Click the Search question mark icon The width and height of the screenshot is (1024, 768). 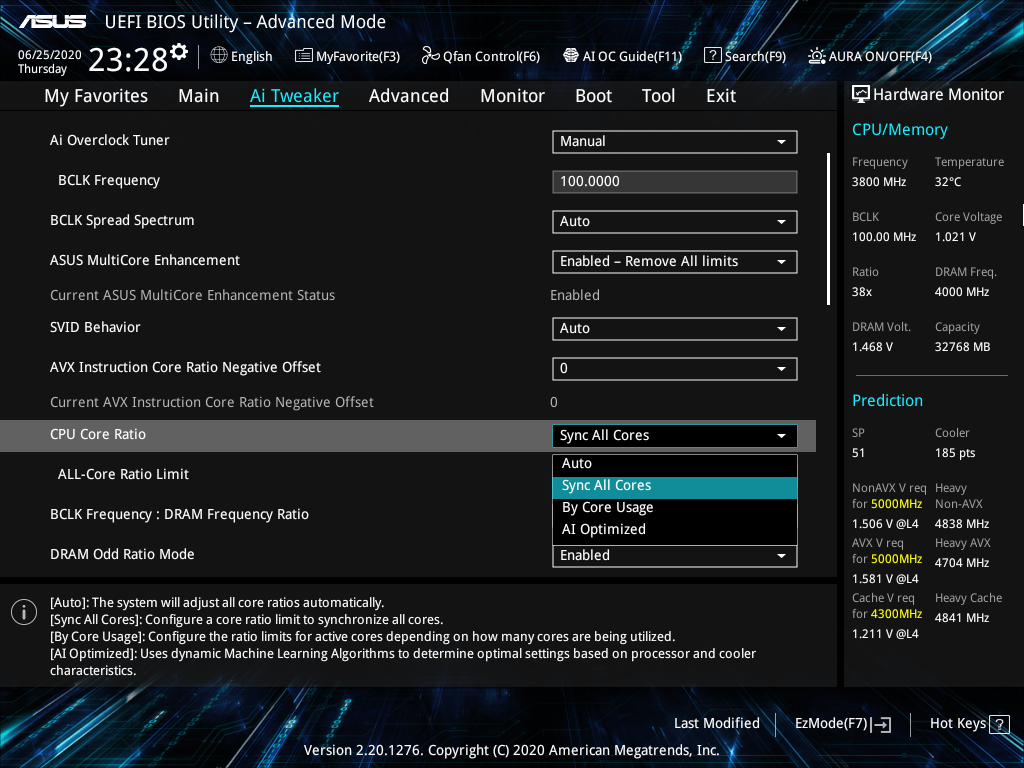(712, 56)
